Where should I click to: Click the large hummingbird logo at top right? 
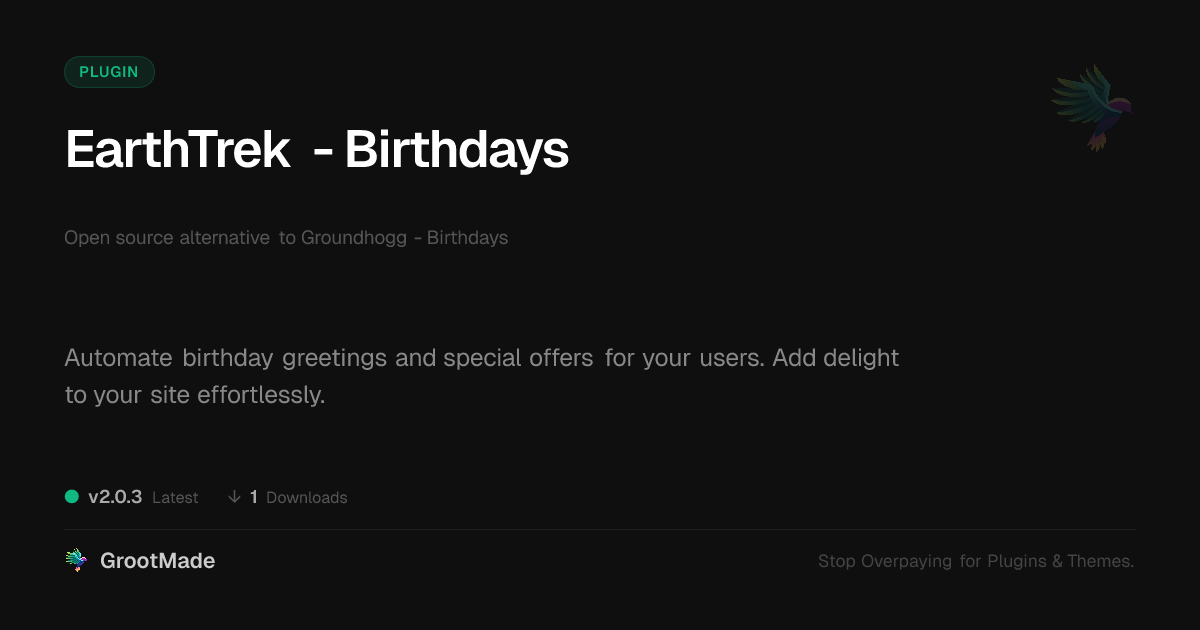point(1092,107)
